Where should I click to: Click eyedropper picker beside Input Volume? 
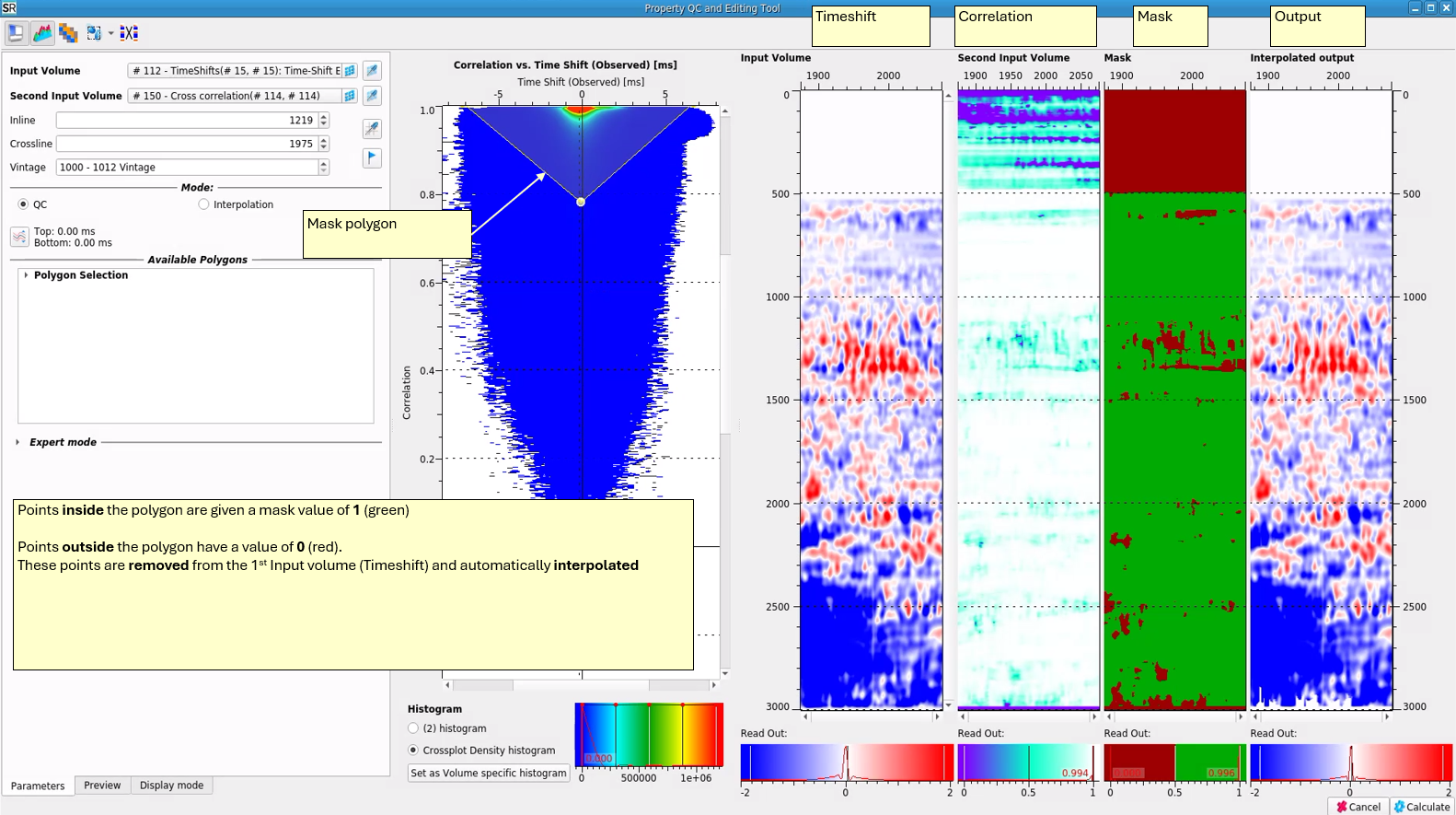click(x=372, y=71)
